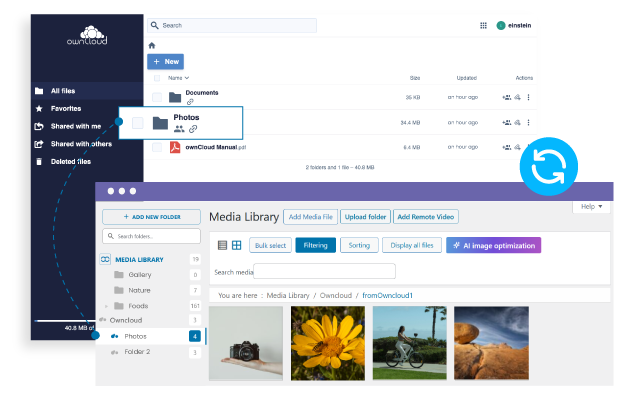Open the ownCloud application switcher grid
Screen dimensions: 630x400
483,25
